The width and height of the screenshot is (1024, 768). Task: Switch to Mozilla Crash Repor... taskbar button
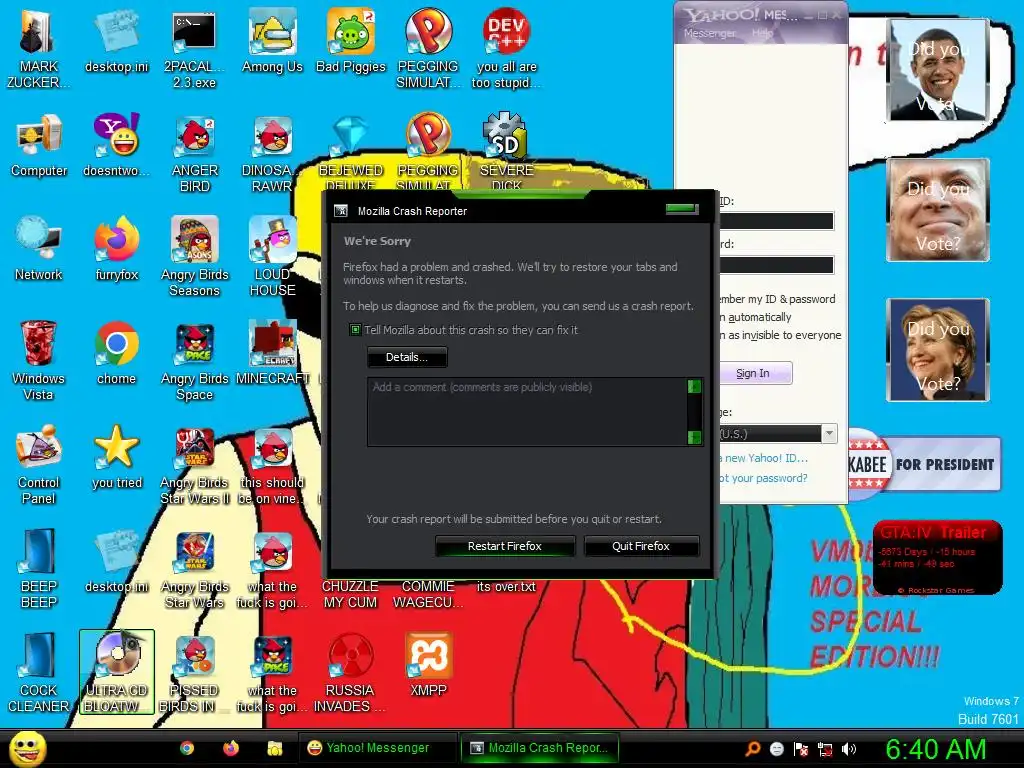pos(539,748)
